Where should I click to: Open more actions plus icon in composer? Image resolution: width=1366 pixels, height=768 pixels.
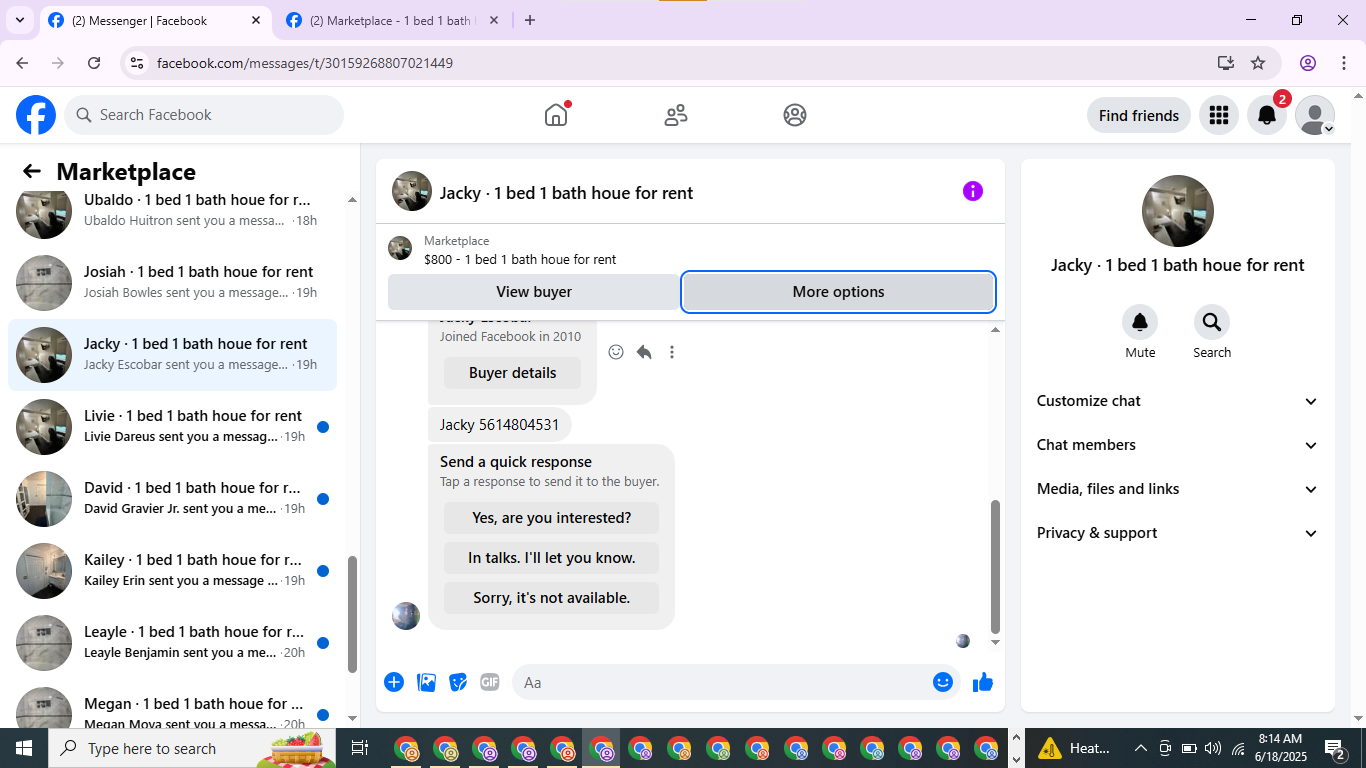coord(394,682)
